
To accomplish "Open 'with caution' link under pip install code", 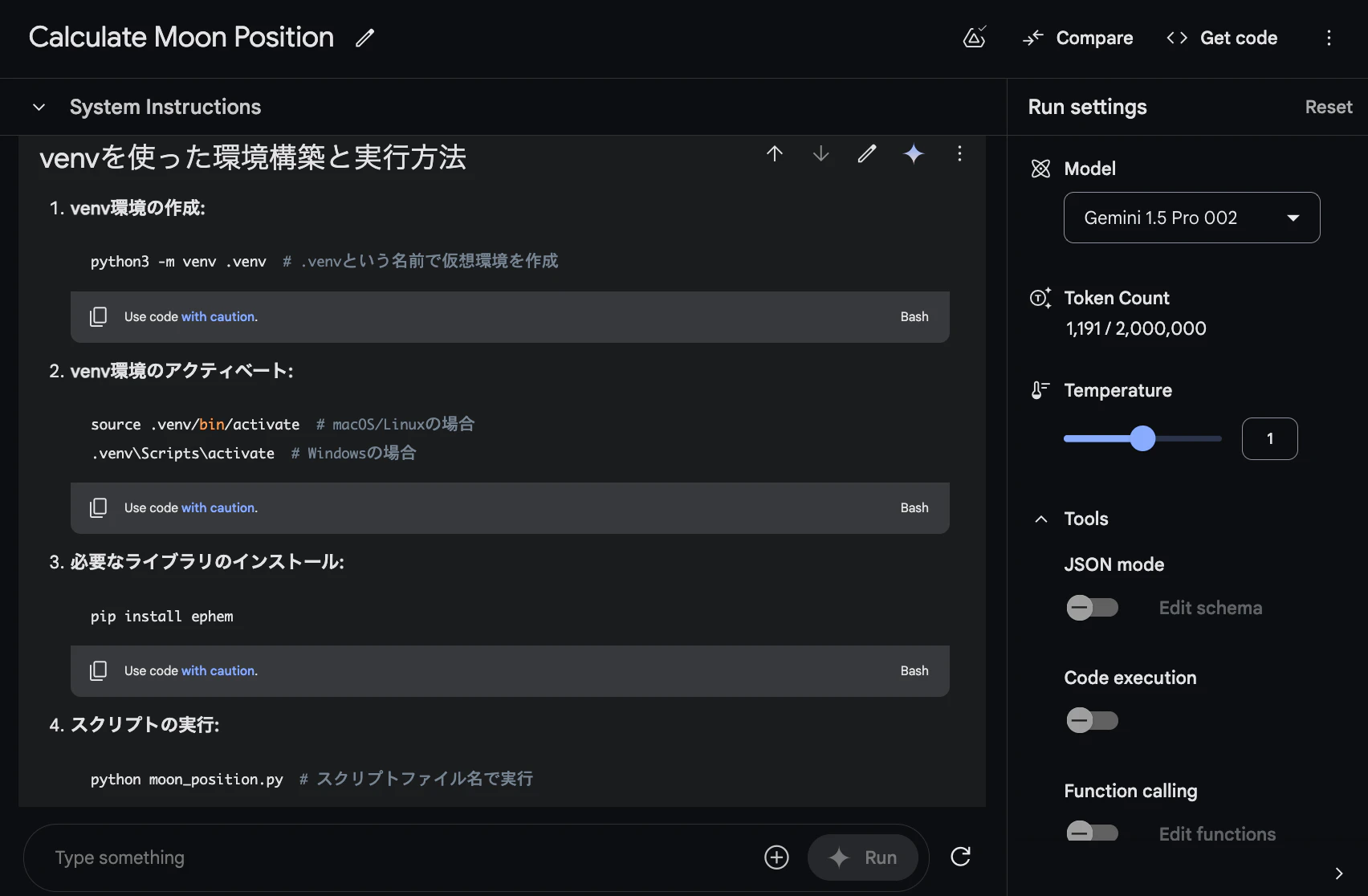I will 218,670.
